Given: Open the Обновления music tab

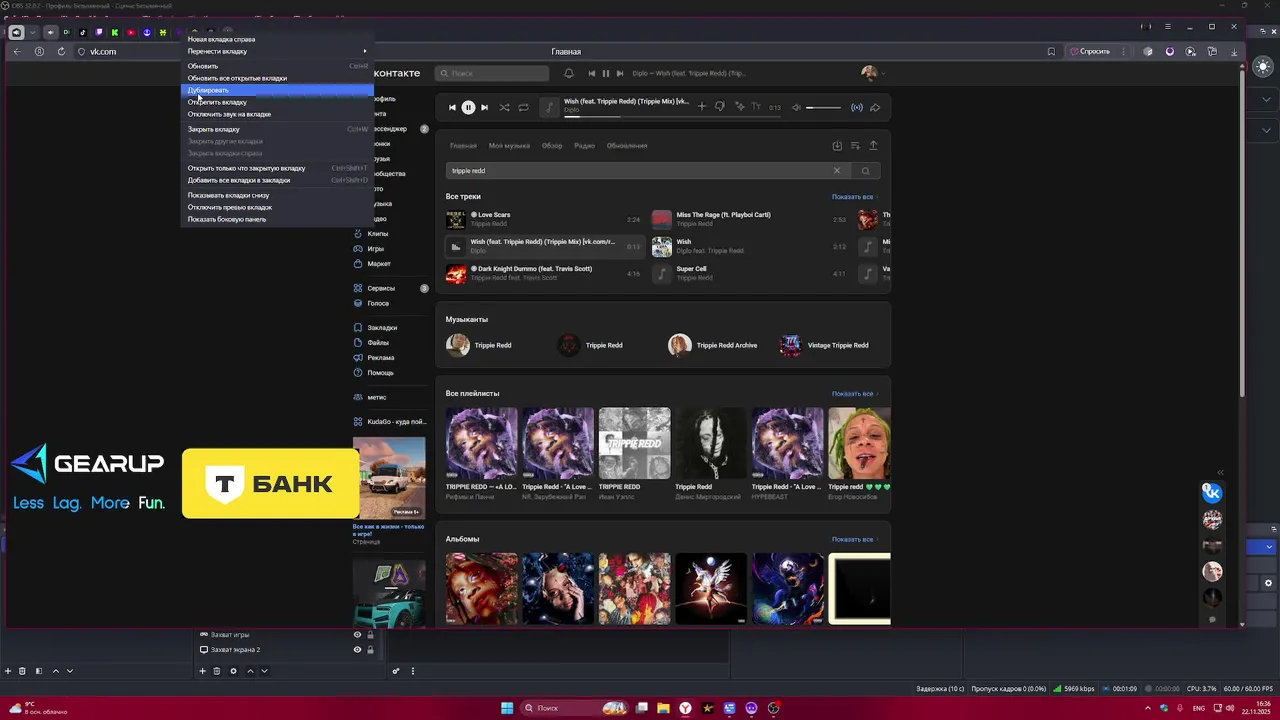Looking at the screenshot, I should point(627,146).
